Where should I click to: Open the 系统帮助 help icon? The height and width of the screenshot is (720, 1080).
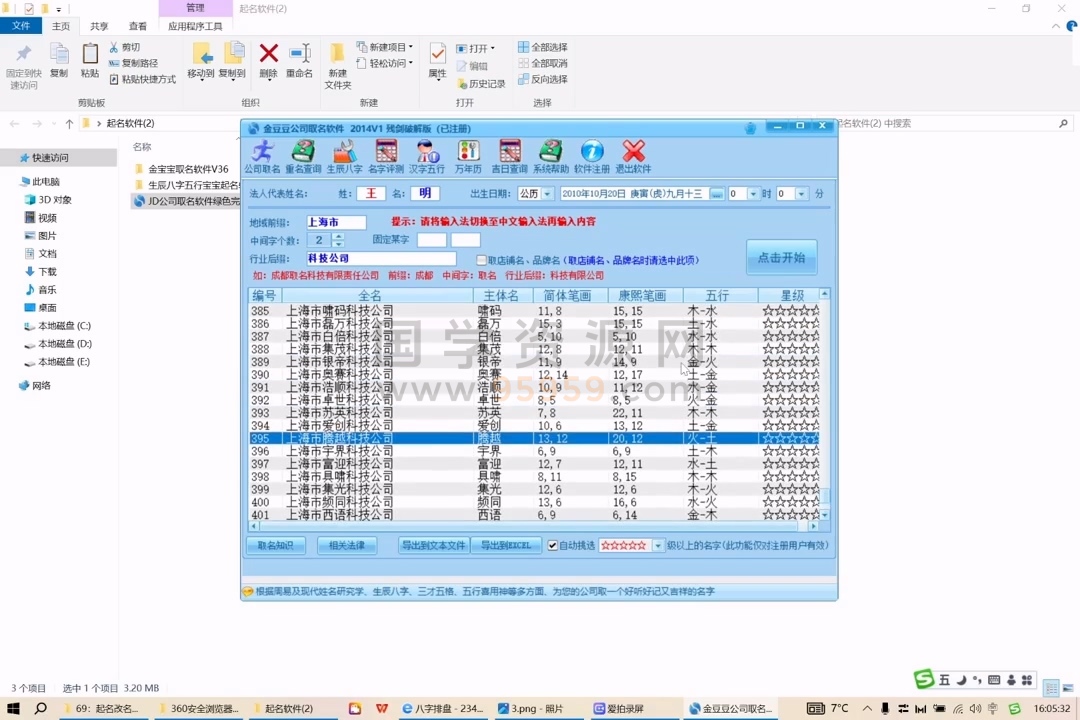(550, 156)
